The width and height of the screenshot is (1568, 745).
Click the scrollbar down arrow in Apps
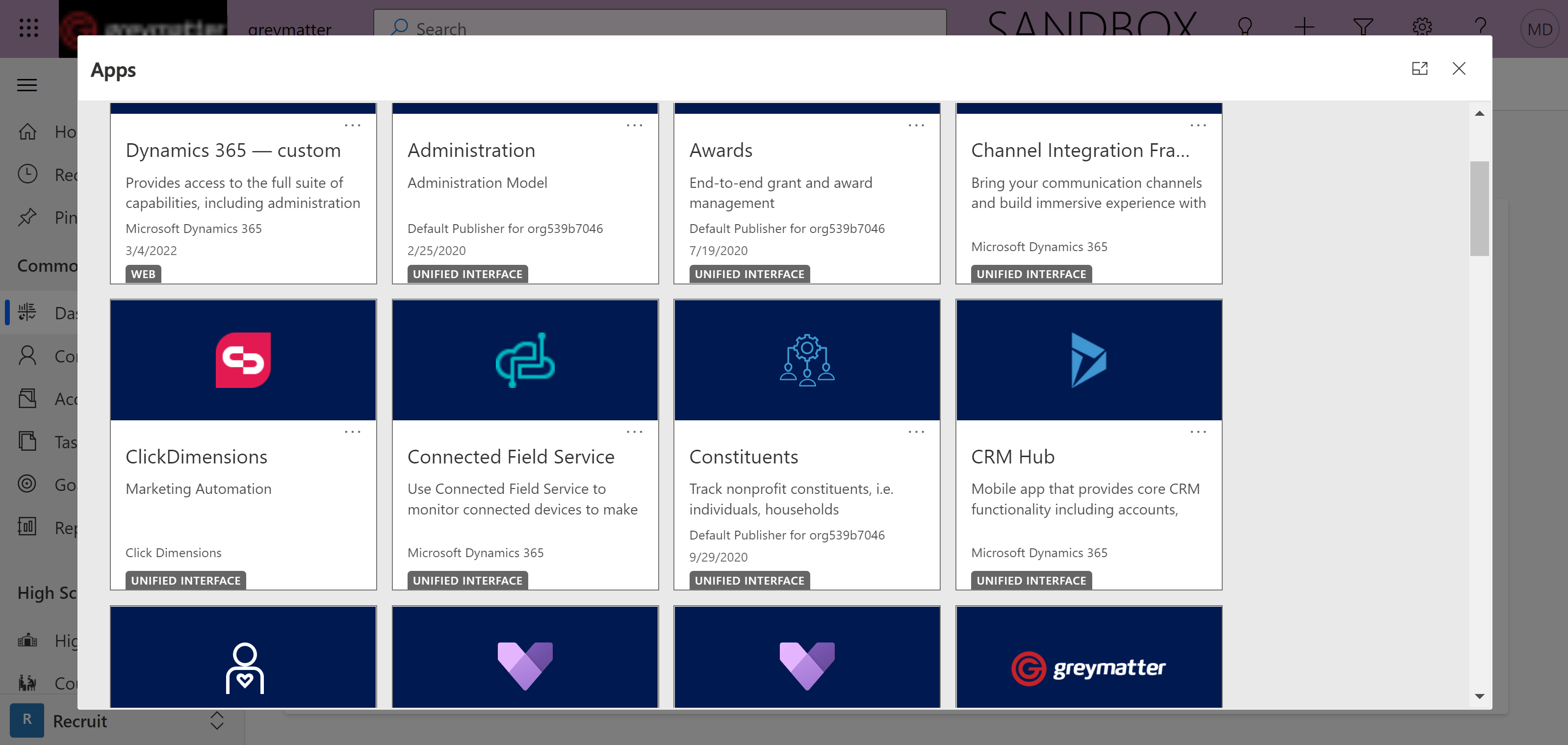click(x=1479, y=695)
